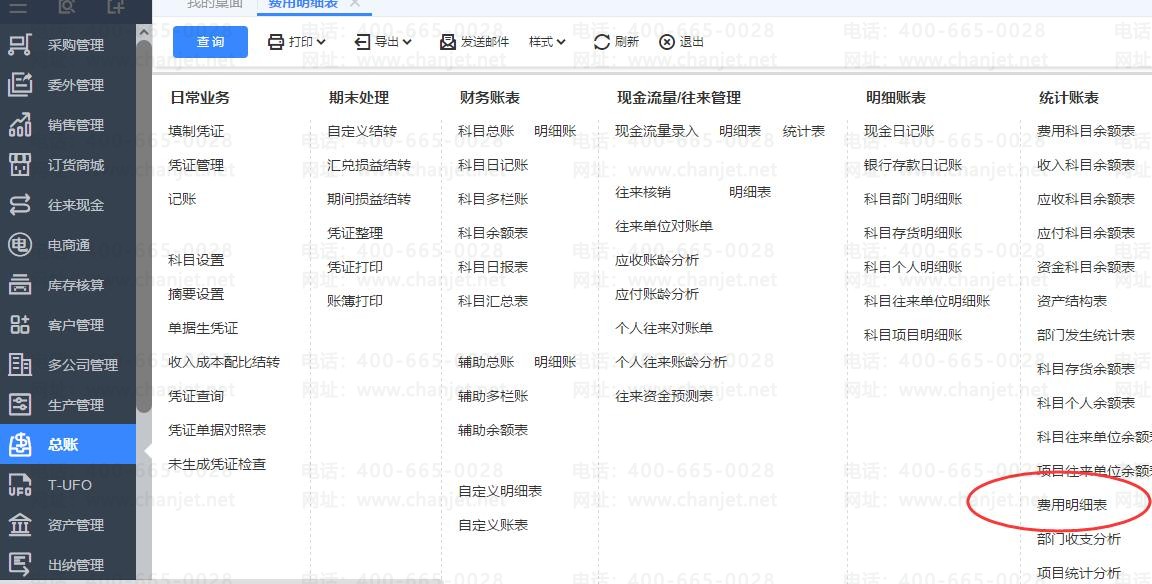Expand the 样式 style dropdown

point(547,42)
